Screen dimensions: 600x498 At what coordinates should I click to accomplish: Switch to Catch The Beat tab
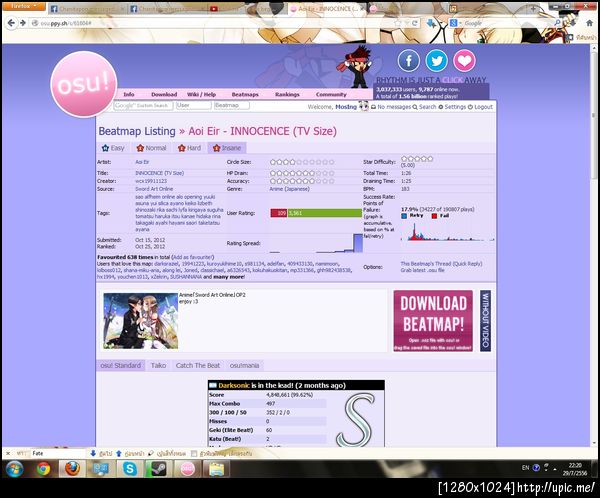click(198, 365)
